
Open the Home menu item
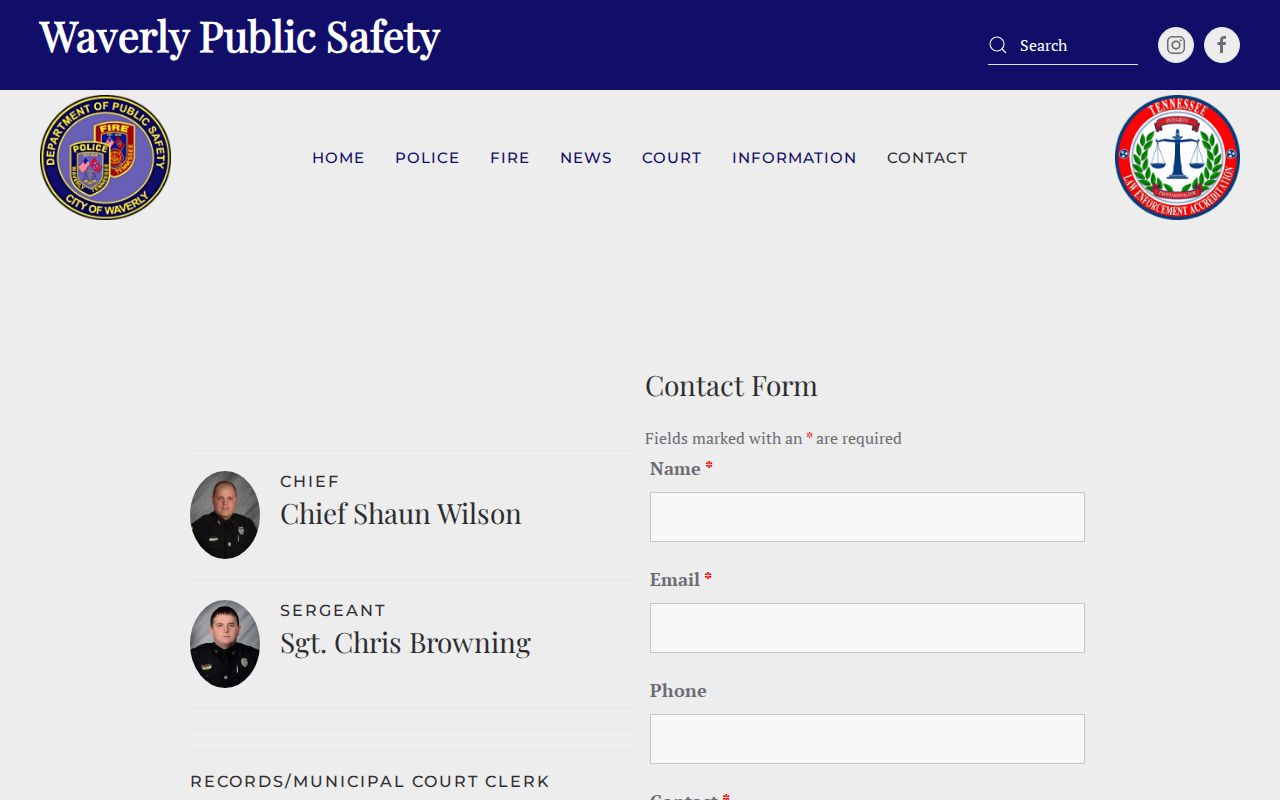click(338, 158)
